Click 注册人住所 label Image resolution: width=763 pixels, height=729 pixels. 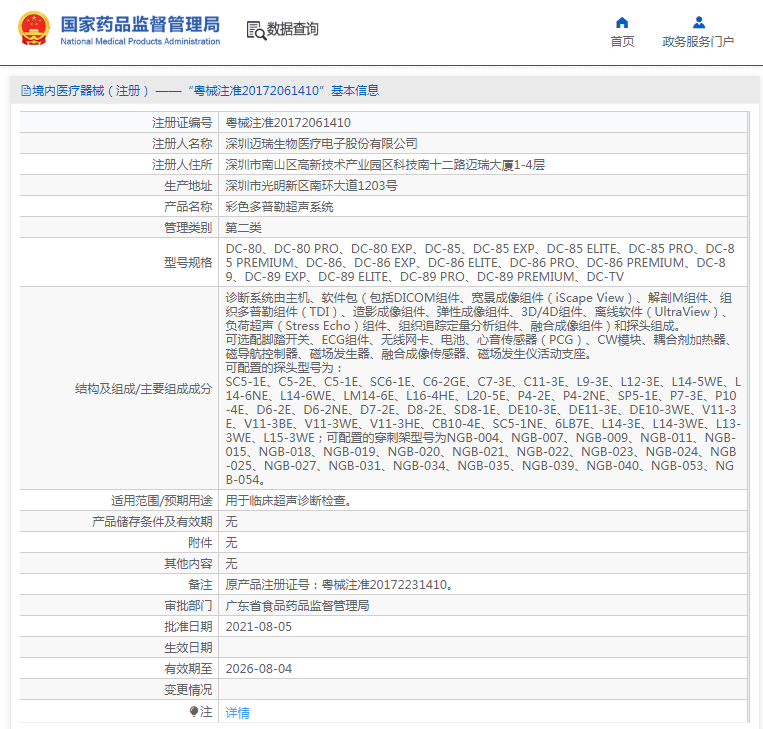point(182,164)
